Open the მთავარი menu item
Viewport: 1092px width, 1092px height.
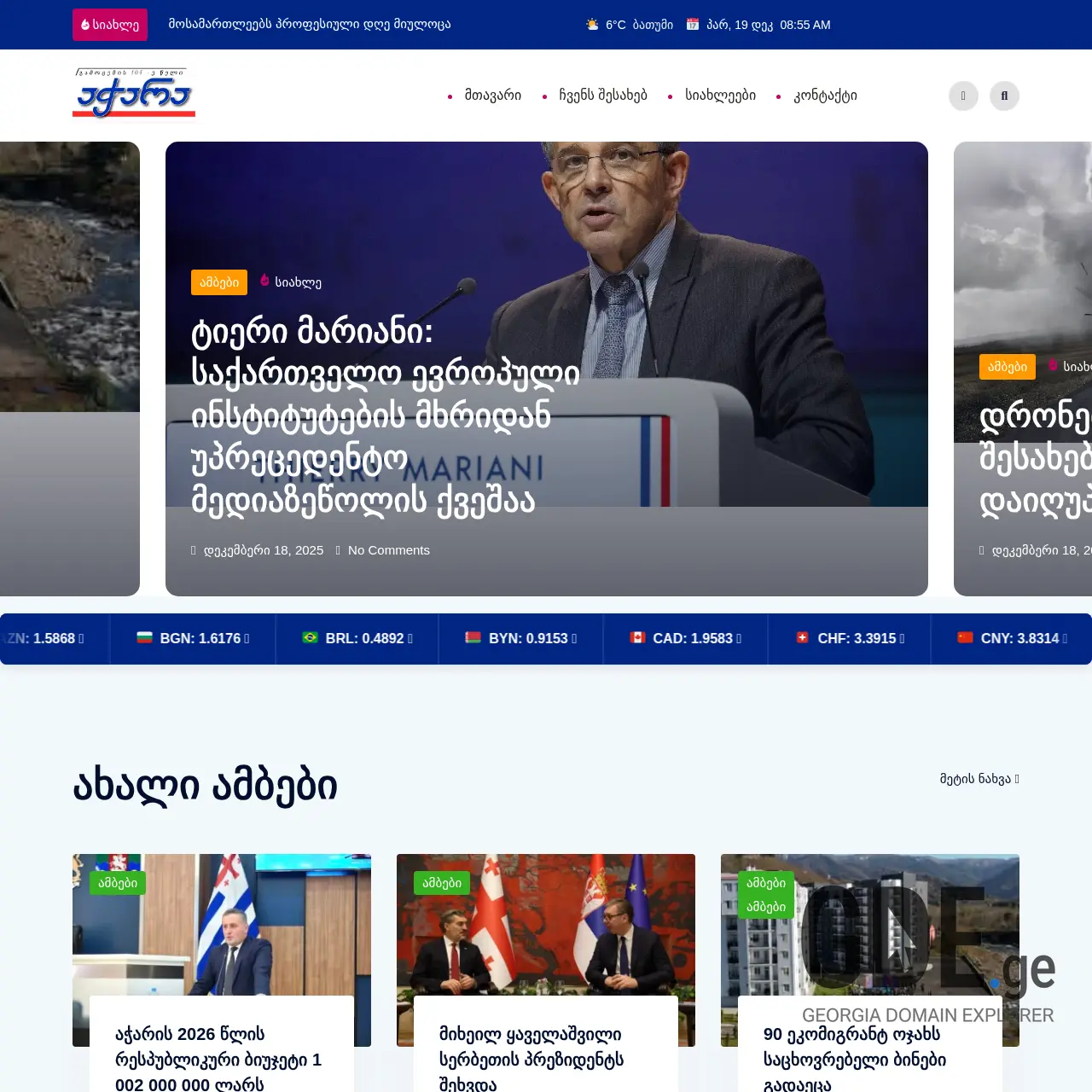coord(492,96)
